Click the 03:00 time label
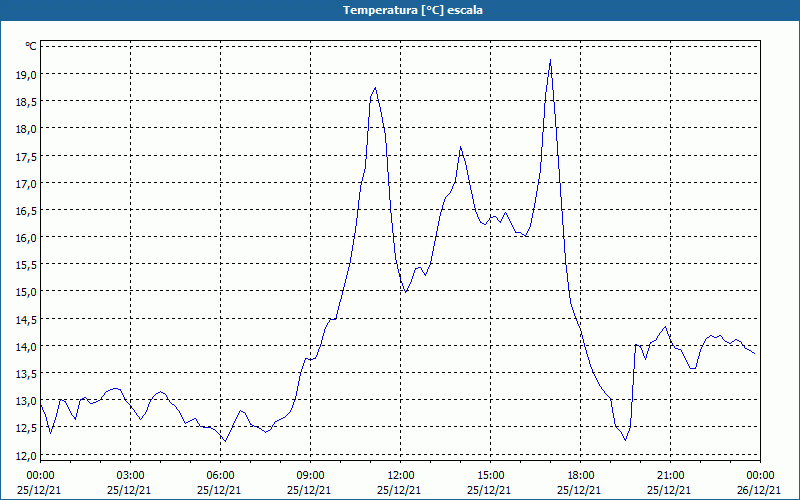Screen dimensions: 800x500 pyautogui.click(x=131, y=476)
